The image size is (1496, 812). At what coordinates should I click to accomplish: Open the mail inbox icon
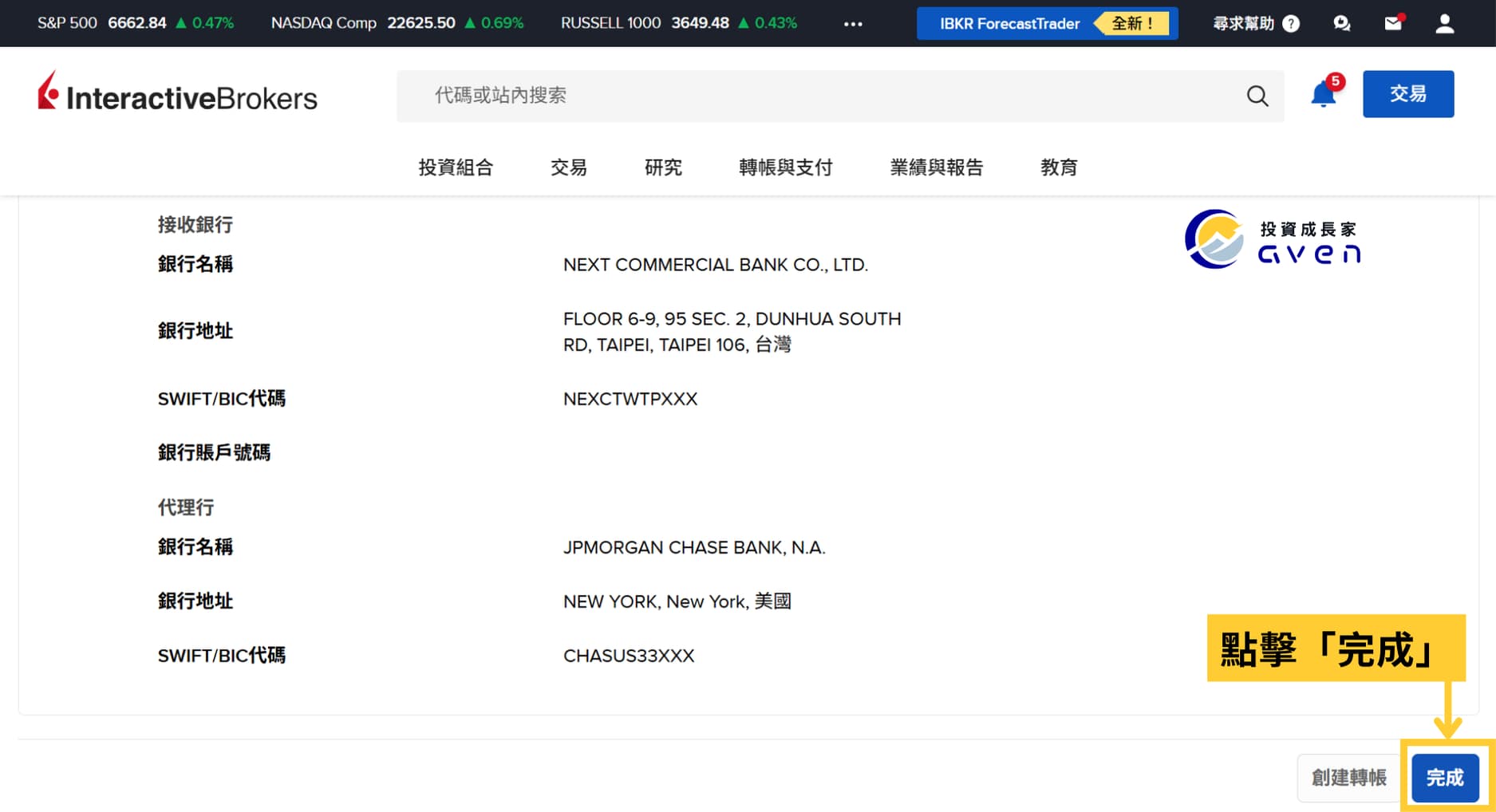pyautogui.click(x=1393, y=24)
